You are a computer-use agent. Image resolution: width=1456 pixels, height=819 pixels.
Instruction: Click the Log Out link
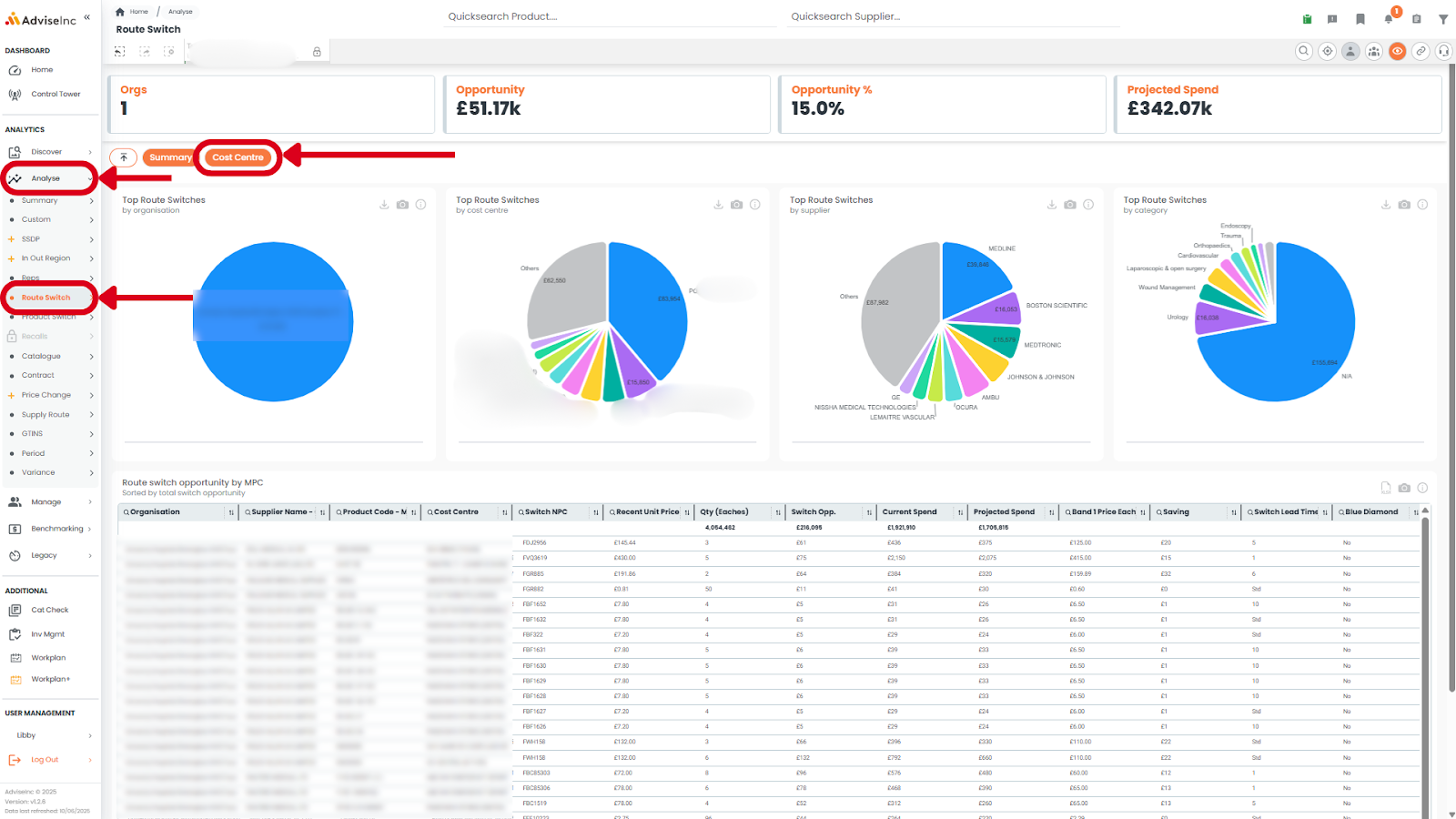coord(45,760)
